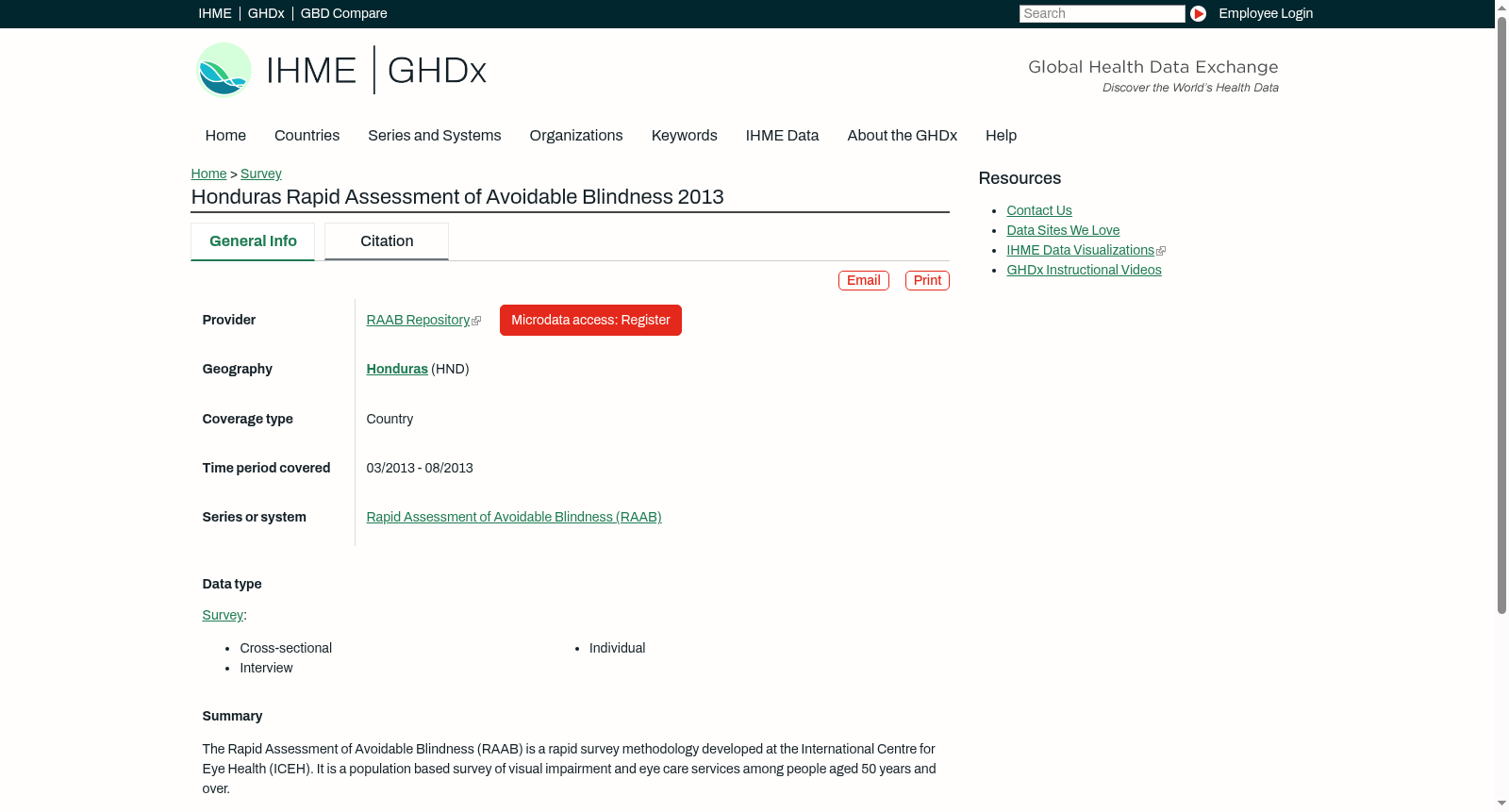Open Data Sites We Love link

pos(1063,230)
